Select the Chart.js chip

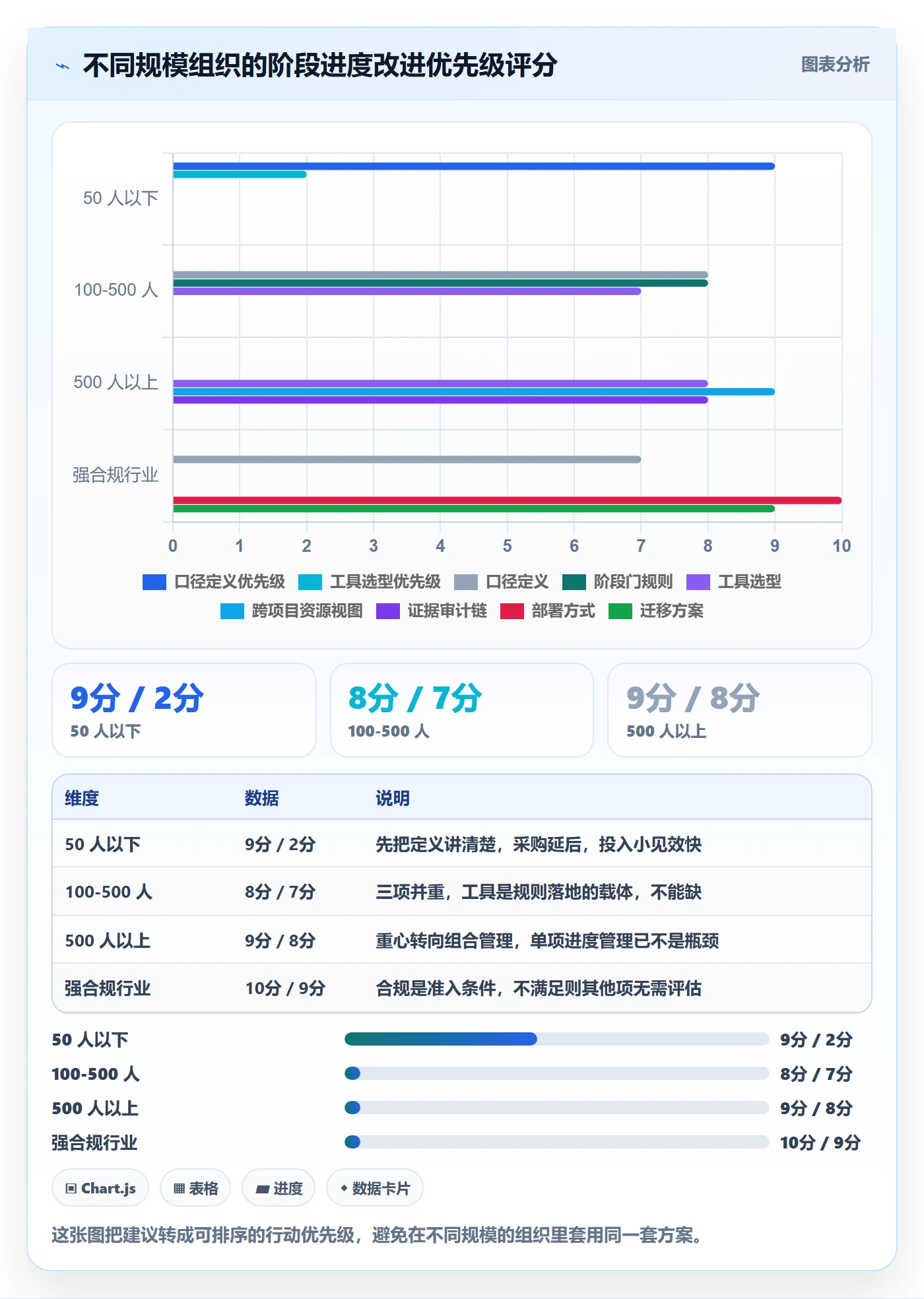100,1188
